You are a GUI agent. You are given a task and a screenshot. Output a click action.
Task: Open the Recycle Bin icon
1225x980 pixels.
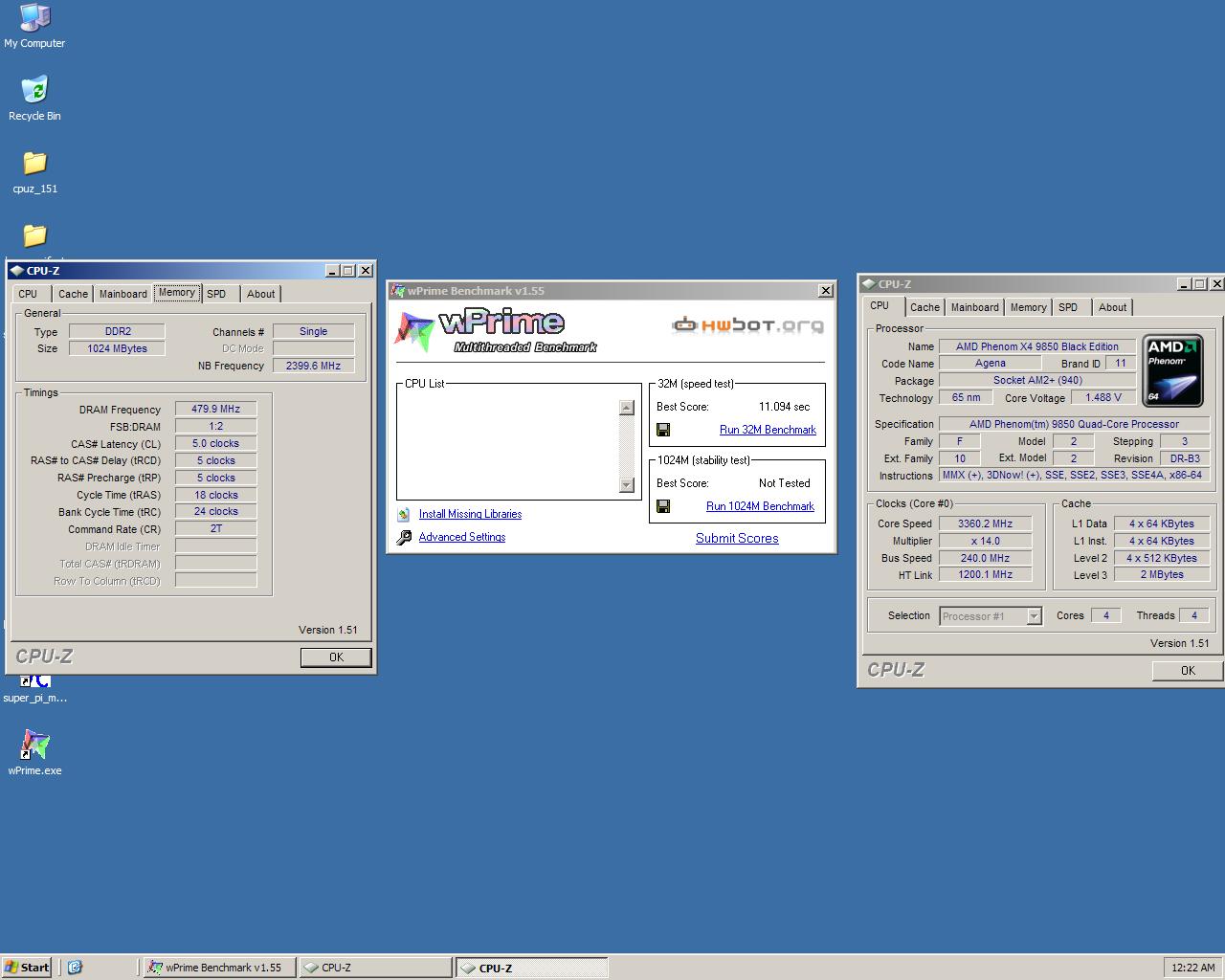(x=34, y=99)
